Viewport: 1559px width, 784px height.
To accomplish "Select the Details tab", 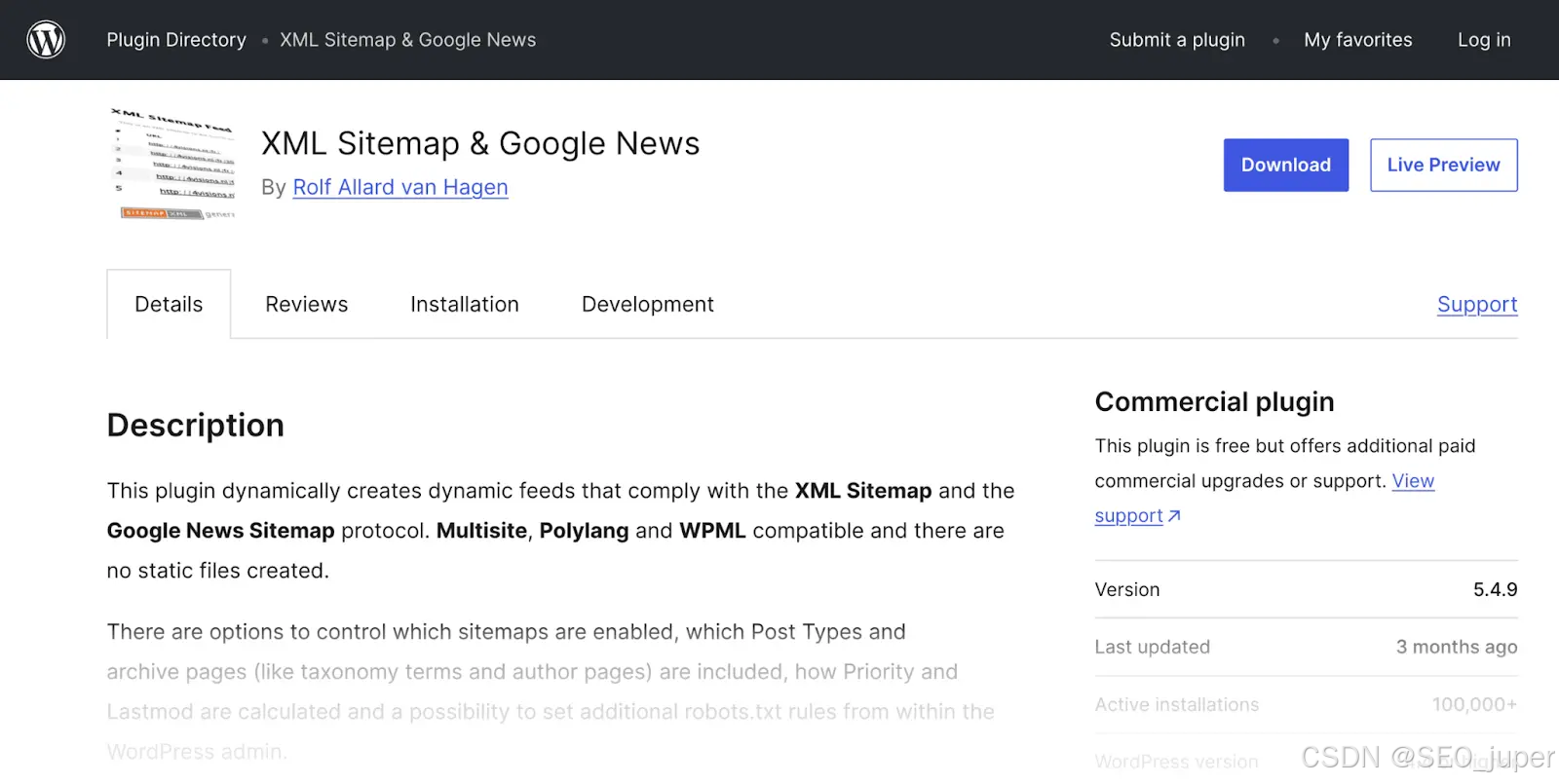I will [169, 305].
